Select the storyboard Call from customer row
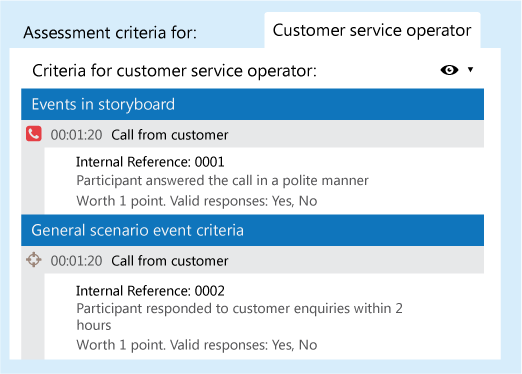Viewport: 522px width, 374px height. tap(252, 134)
